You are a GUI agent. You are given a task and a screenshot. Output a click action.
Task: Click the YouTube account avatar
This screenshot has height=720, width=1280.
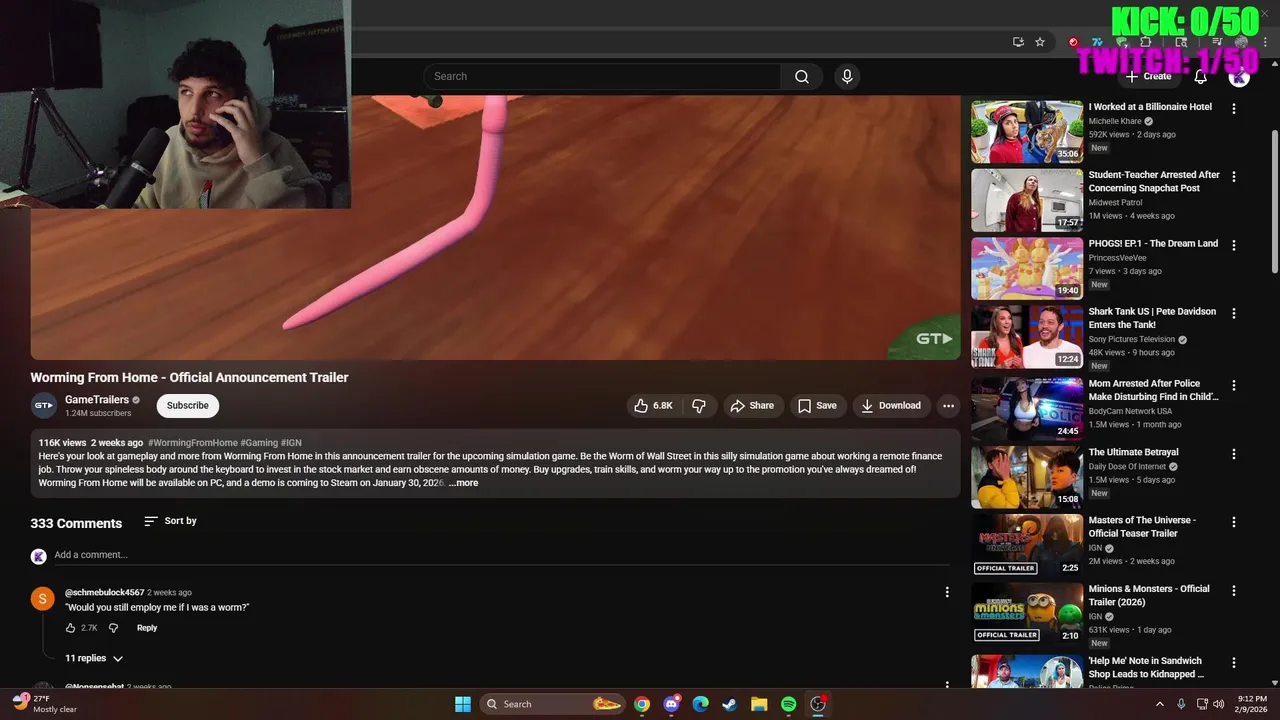(x=1239, y=76)
